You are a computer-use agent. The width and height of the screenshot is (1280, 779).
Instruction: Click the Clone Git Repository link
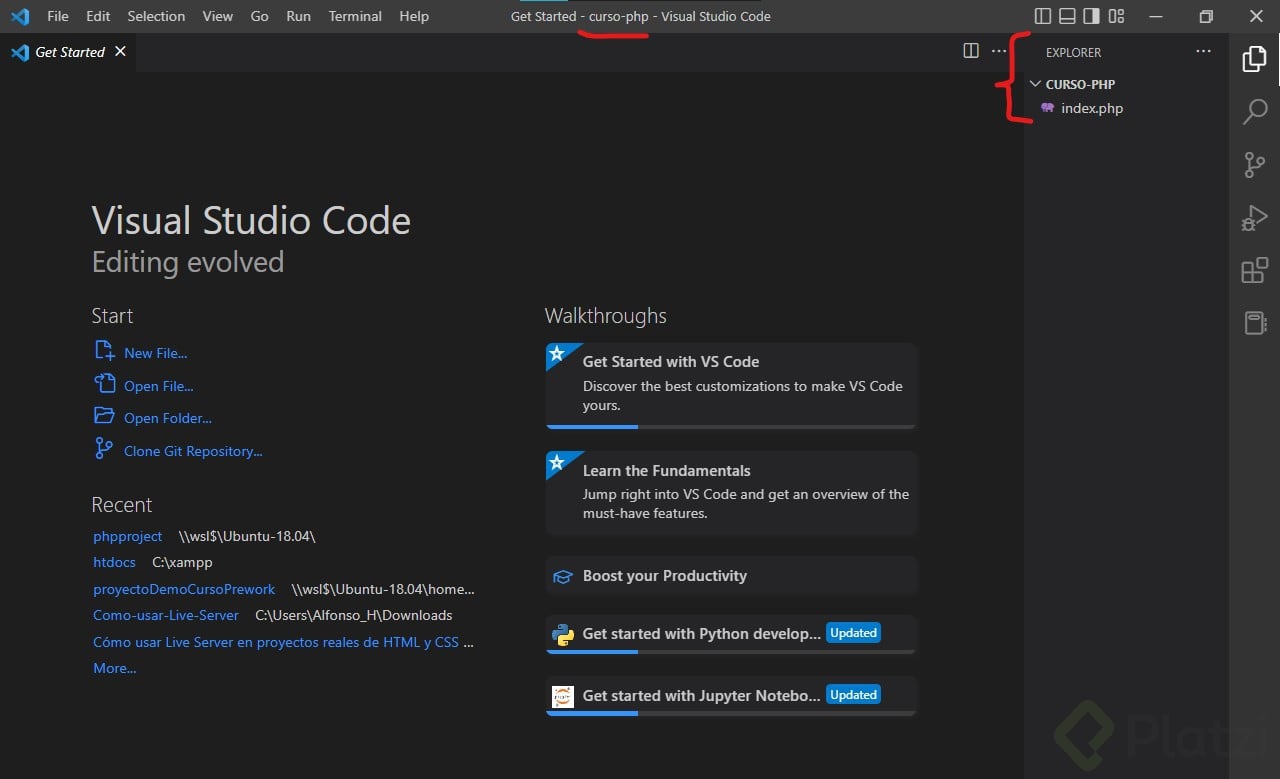point(193,451)
